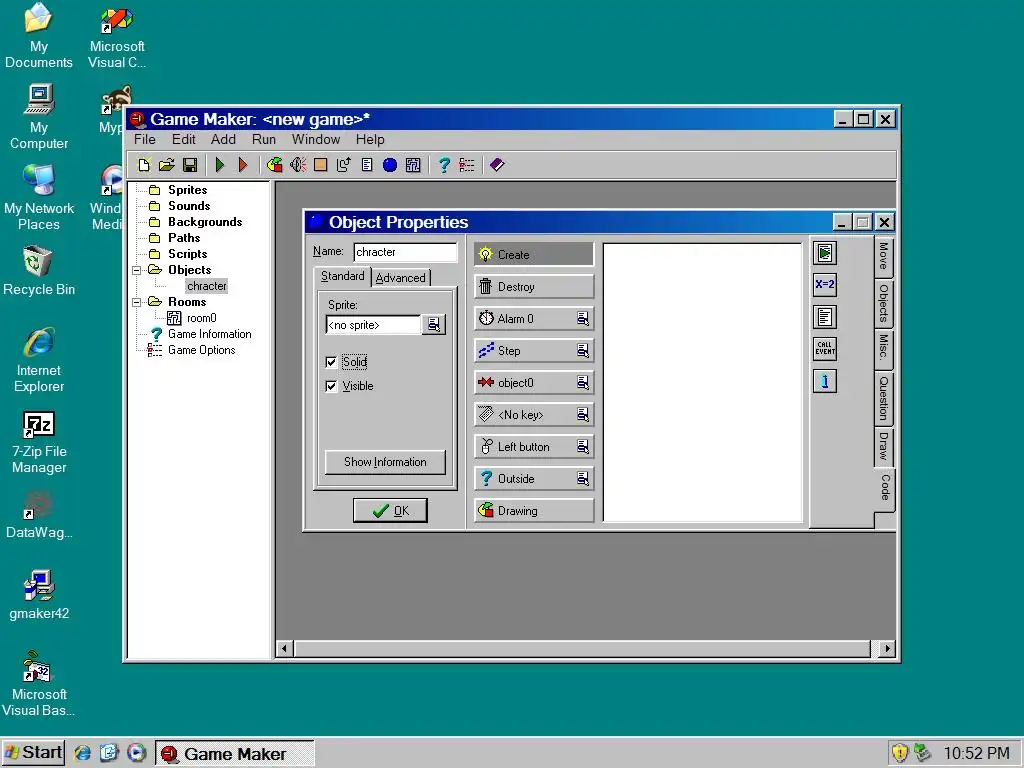1024x768 pixels.
Task: Open the Edit menu
Action: click(x=184, y=139)
